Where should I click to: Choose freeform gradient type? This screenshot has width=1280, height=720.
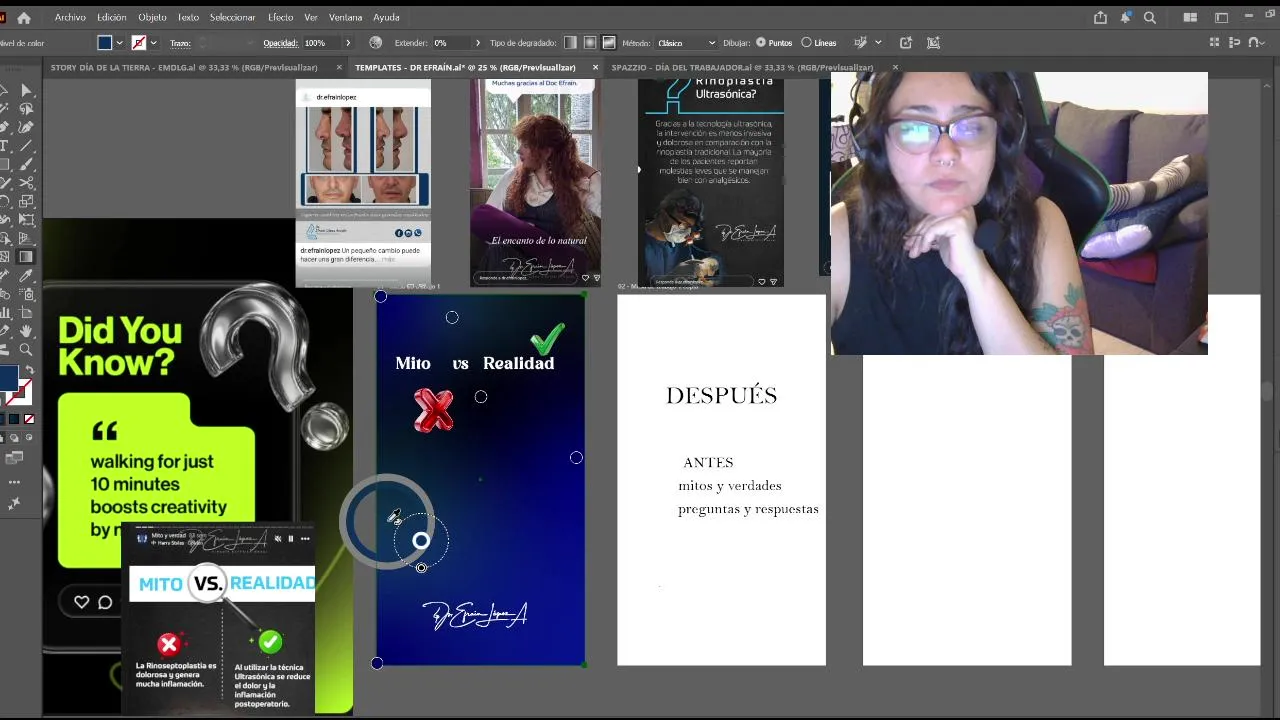pyautogui.click(x=608, y=43)
